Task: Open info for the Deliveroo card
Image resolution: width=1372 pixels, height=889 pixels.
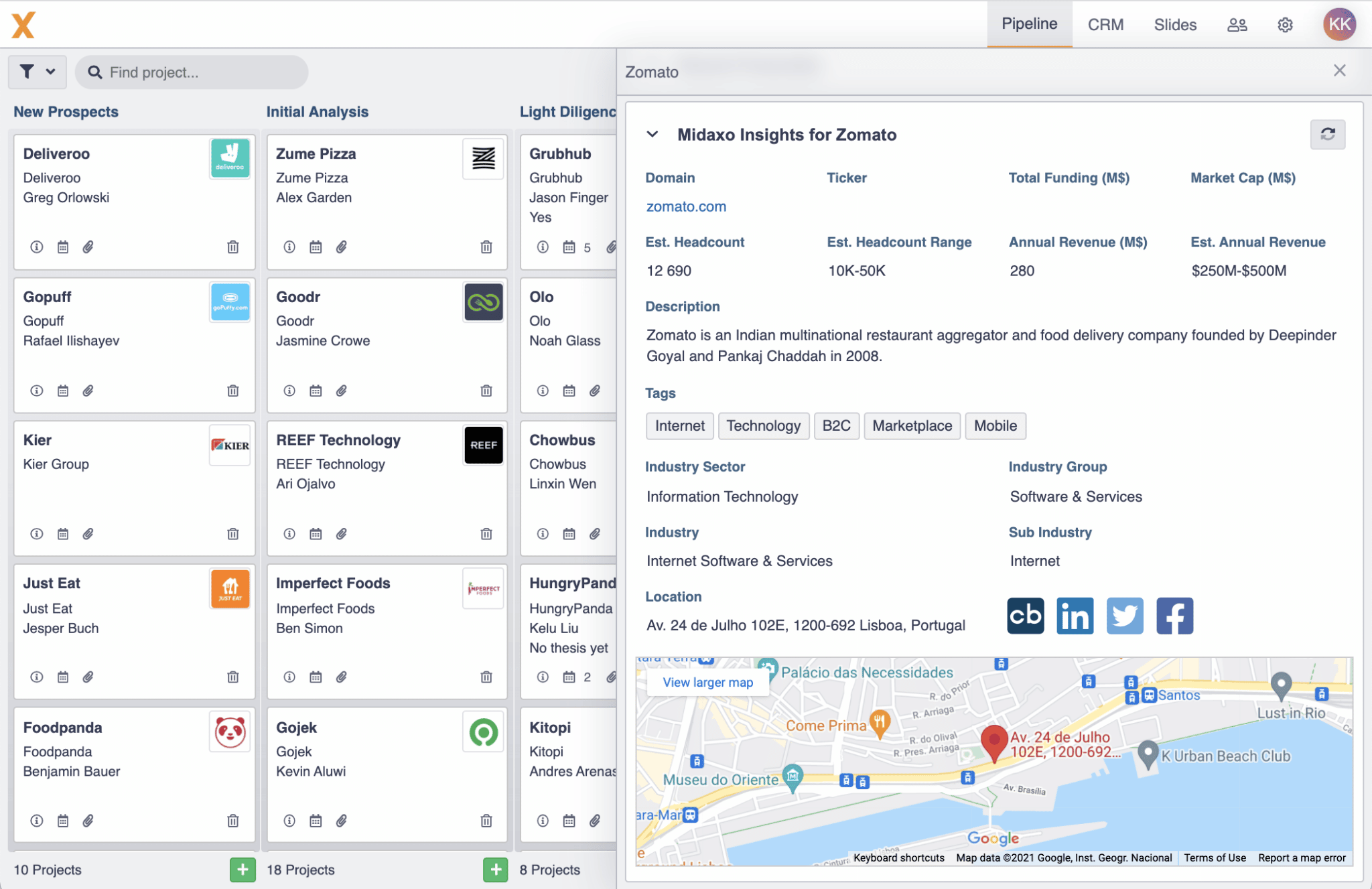Action: pyautogui.click(x=37, y=247)
